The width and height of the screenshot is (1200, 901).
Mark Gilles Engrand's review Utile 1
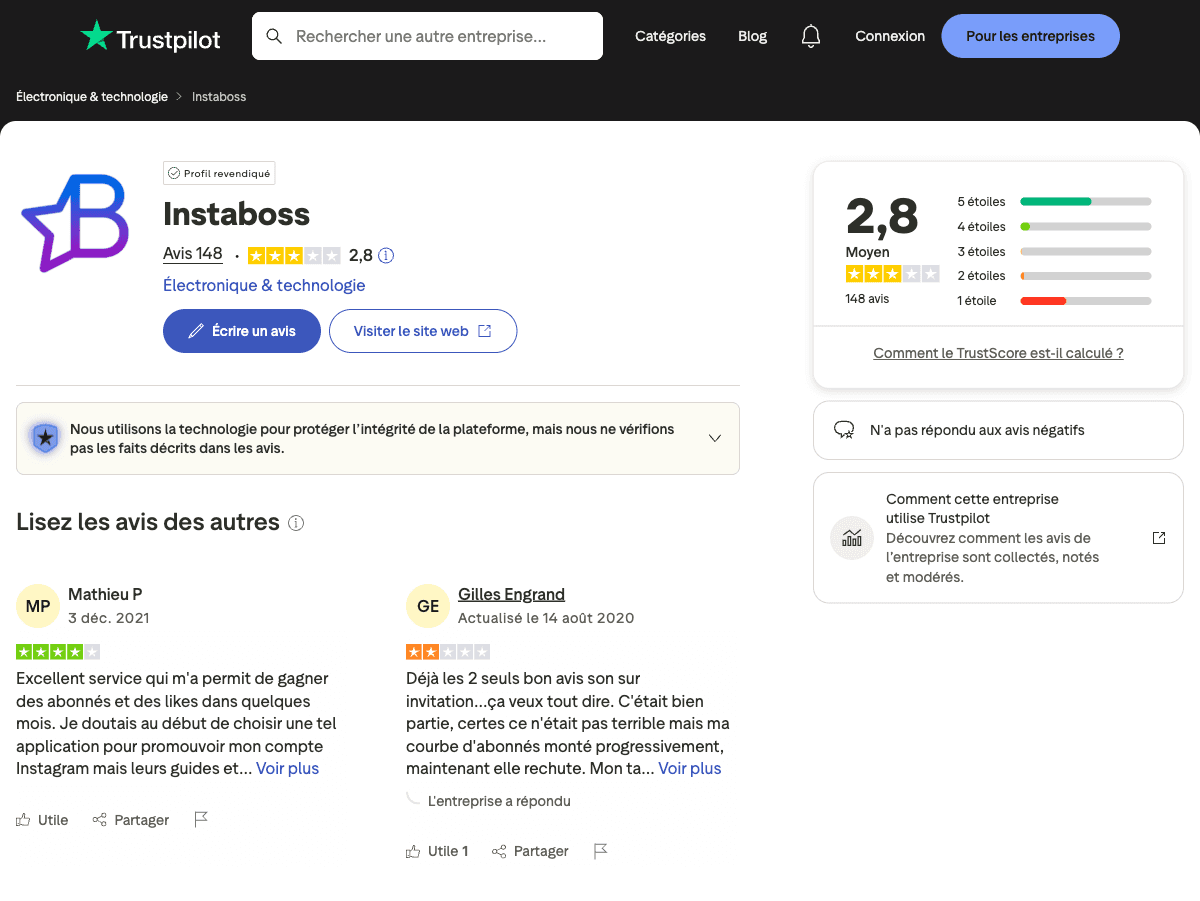(x=437, y=851)
